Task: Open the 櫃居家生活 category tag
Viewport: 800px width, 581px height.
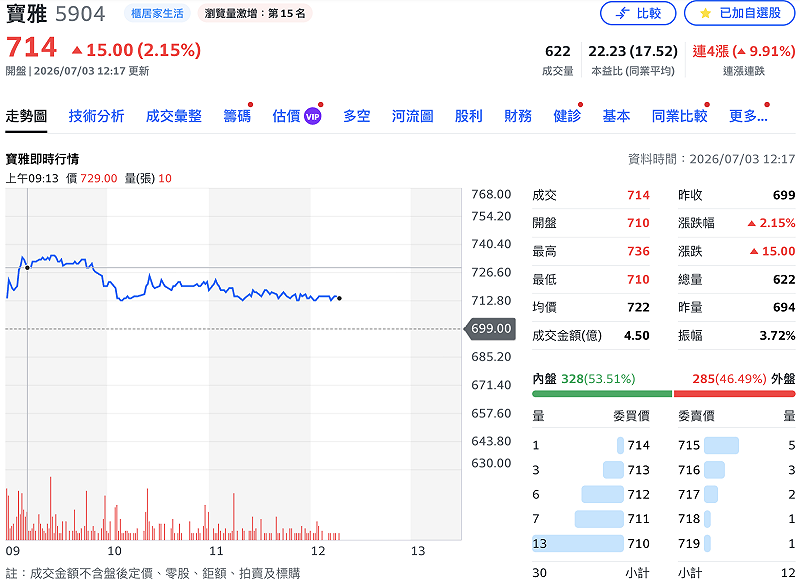Action: (157, 13)
